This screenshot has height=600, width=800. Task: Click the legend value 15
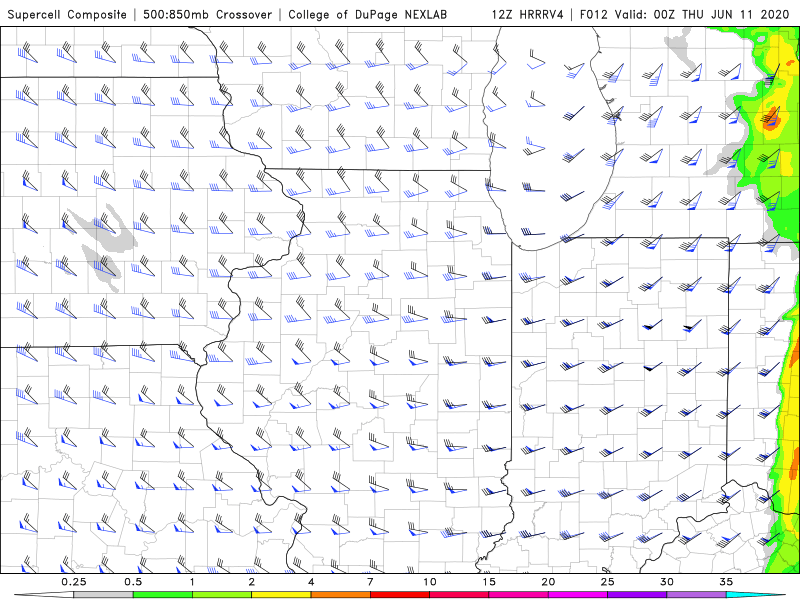point(489,582)
